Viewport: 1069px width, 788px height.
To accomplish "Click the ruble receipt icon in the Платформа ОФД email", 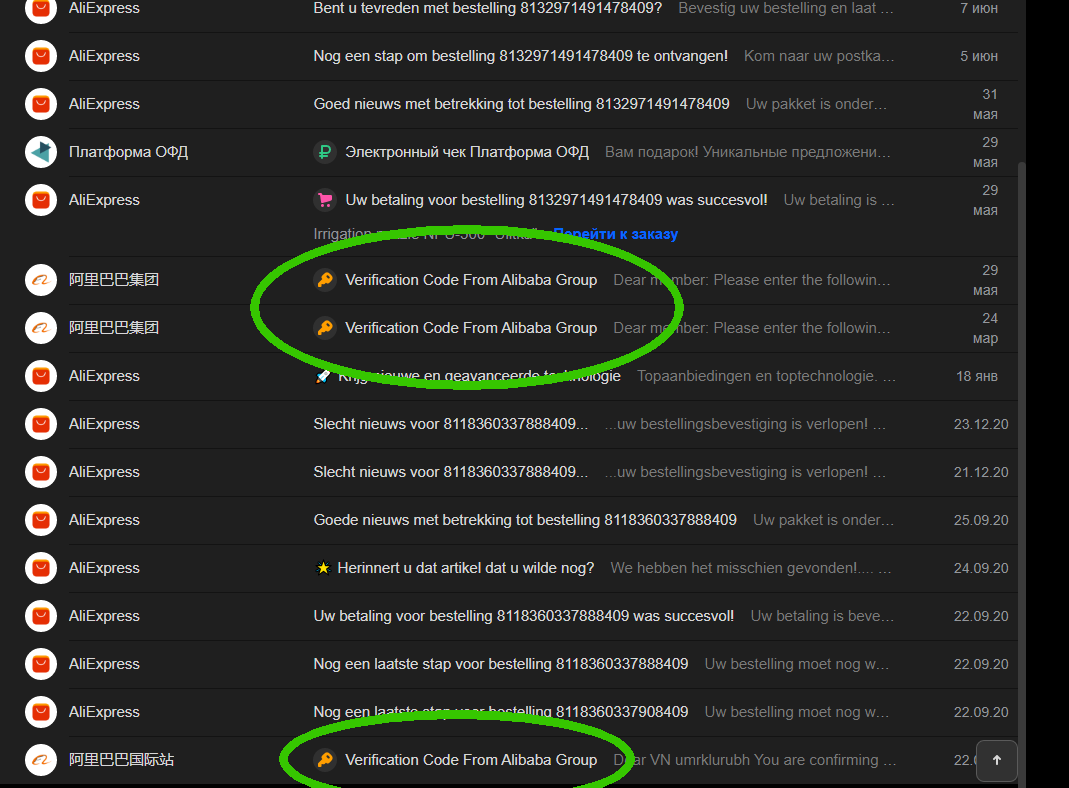I will tap(325, 151).
